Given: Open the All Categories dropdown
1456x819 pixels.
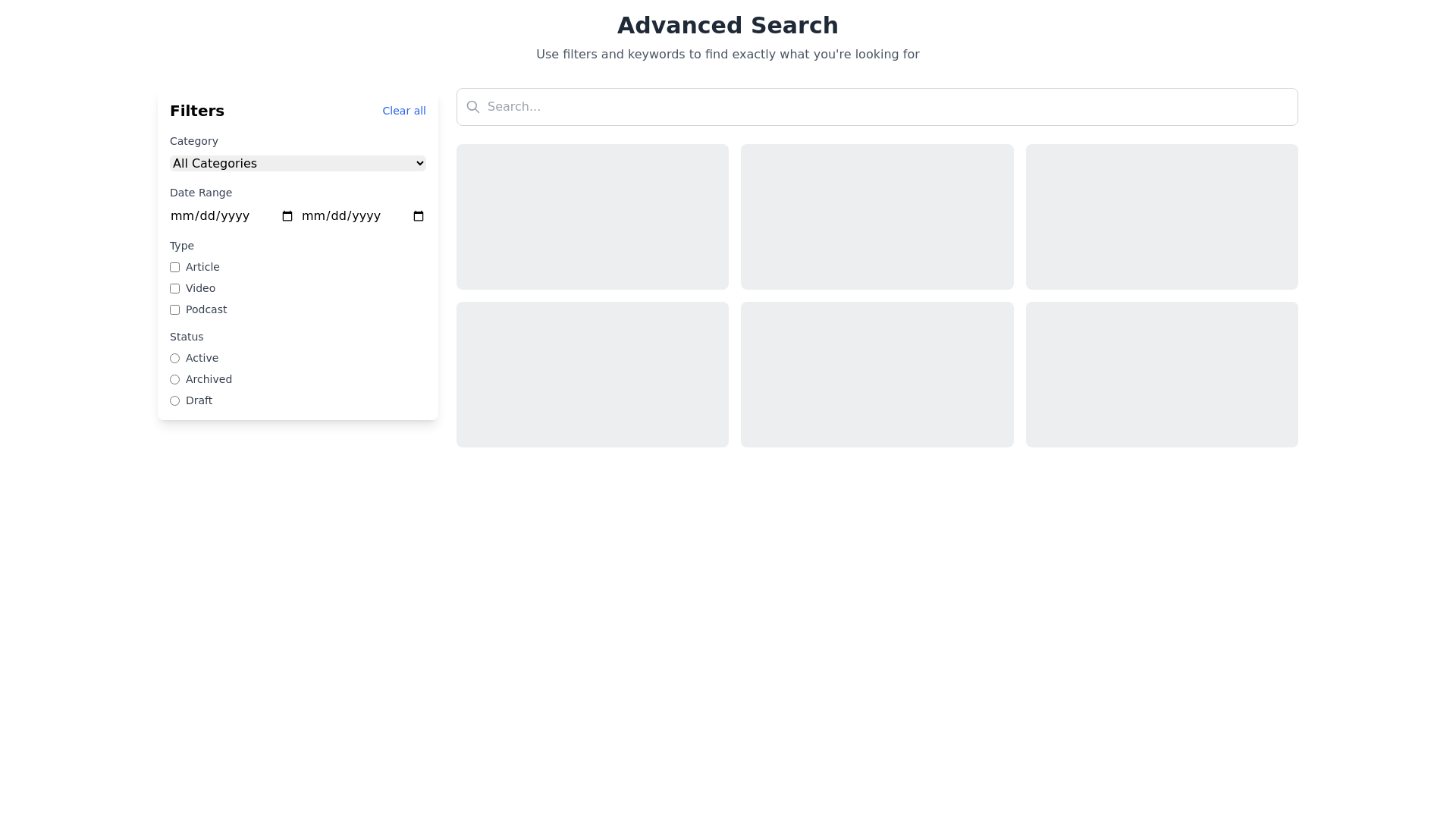Looking at the screenshot, I should pos(298,163).
